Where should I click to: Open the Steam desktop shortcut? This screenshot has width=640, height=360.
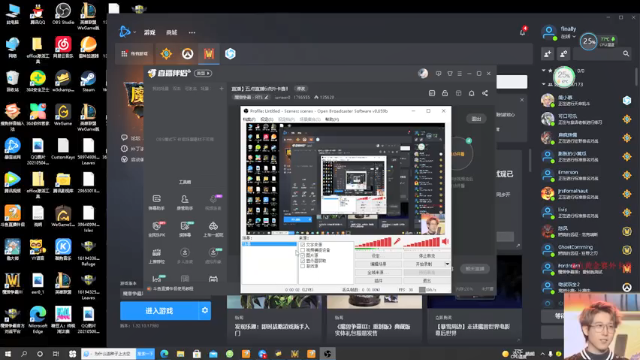pos(88,81)
